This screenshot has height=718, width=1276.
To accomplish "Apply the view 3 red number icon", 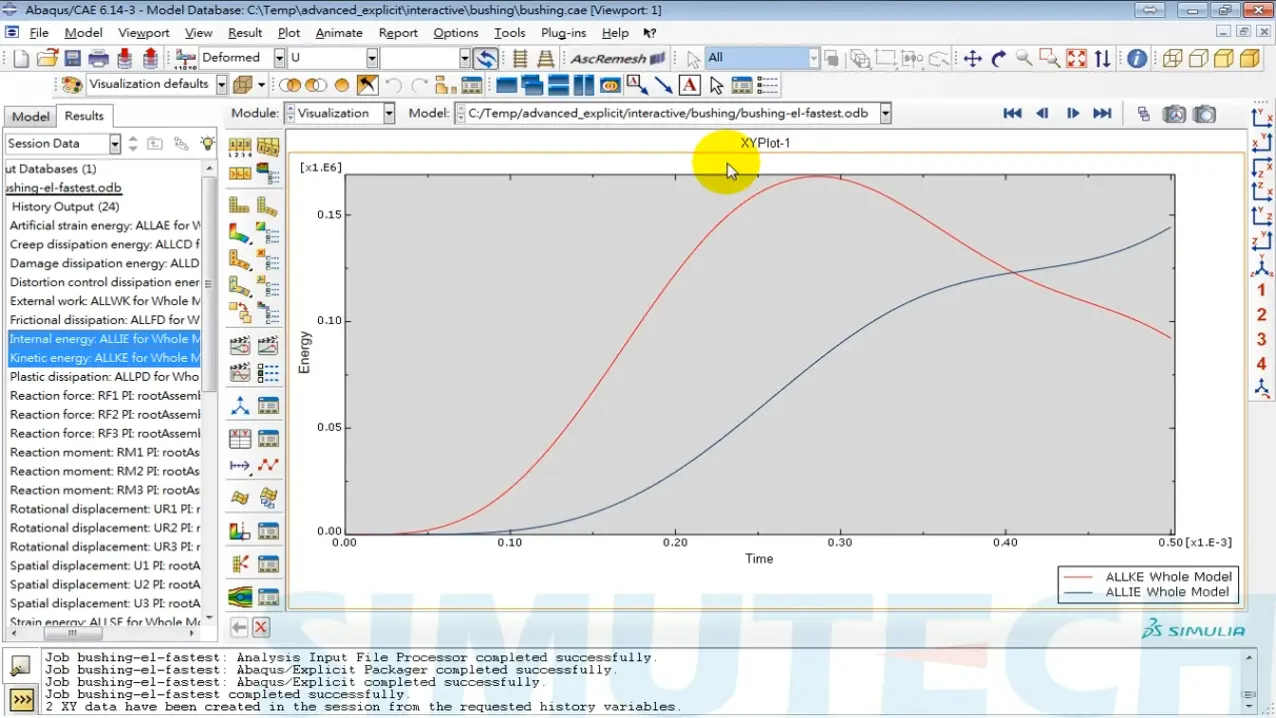I will (1261, 340).
